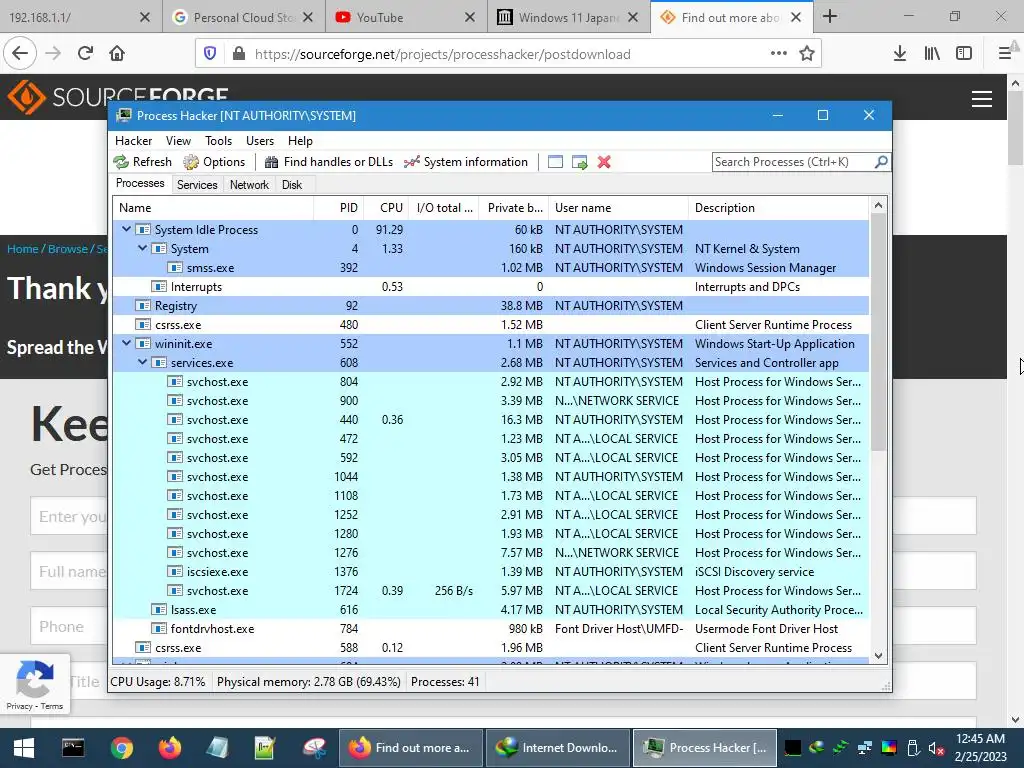Image resolution: width=1024 pixels, height=768 pixels.
Task: Click the Browse breadcrumb link
Action: tap(67, 249)
